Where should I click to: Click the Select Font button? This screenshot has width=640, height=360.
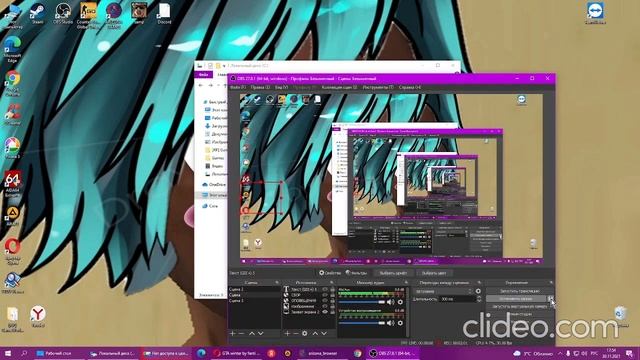pos(393,273)
